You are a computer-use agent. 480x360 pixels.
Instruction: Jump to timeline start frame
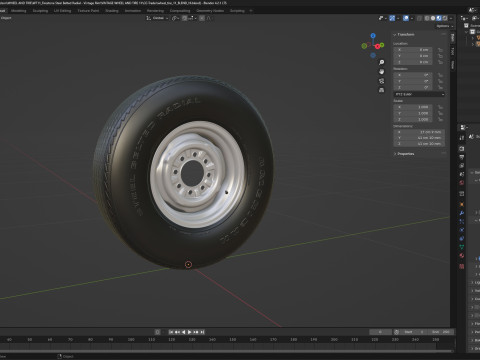(171, 332)
